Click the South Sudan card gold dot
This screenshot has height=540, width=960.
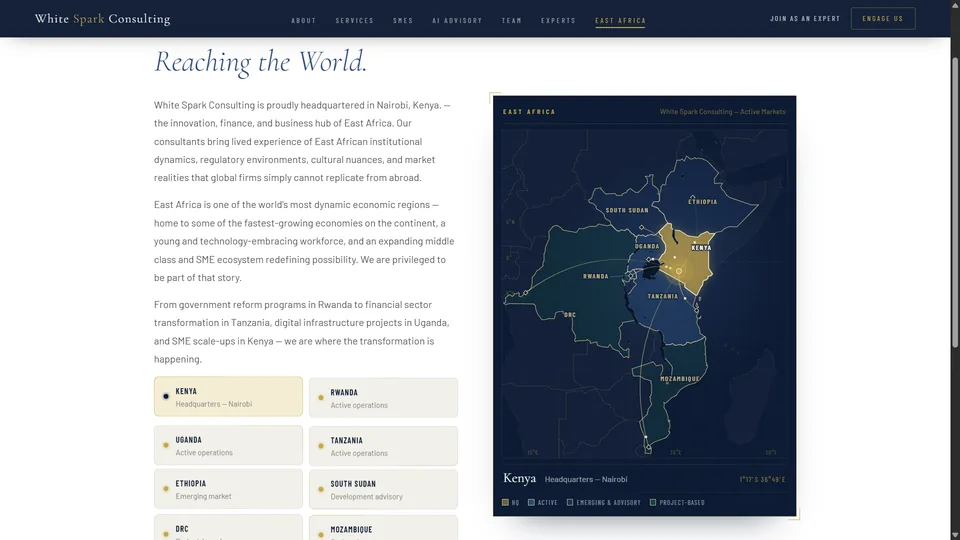[x=321, y=489]
